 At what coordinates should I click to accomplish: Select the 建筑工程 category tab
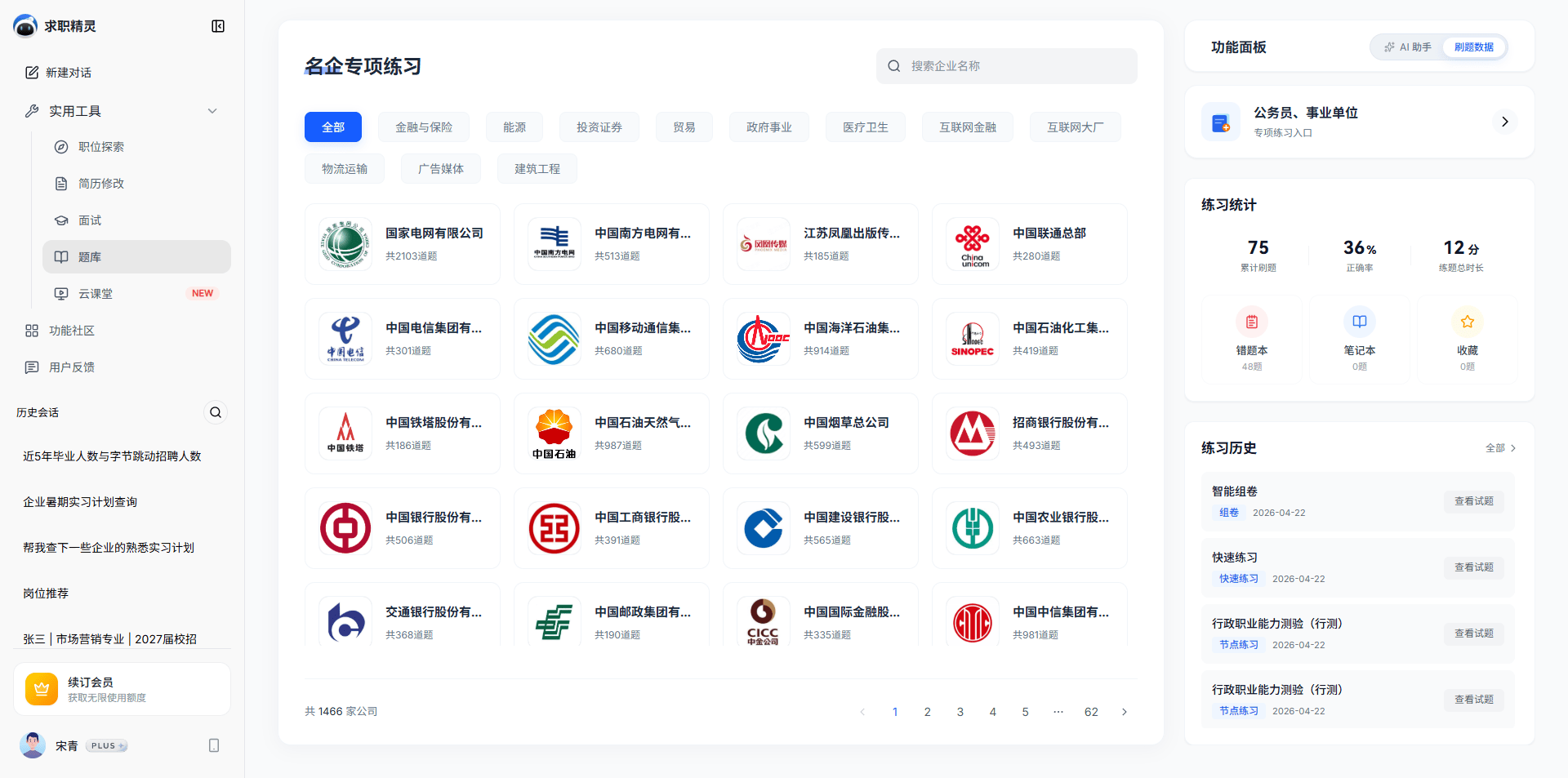[x=537, y=169]
